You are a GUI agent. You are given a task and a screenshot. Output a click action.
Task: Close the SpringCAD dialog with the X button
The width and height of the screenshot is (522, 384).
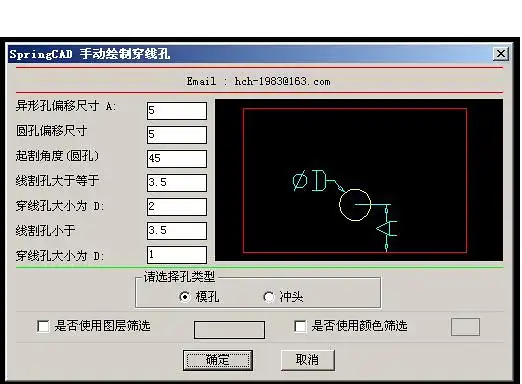501,54
